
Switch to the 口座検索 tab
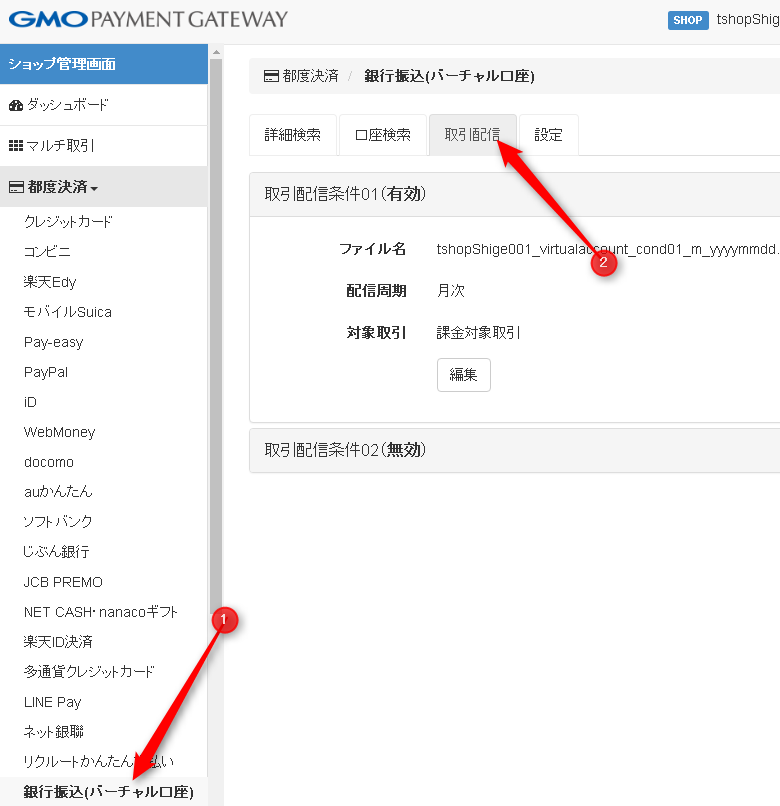click(x=382, y=135)
